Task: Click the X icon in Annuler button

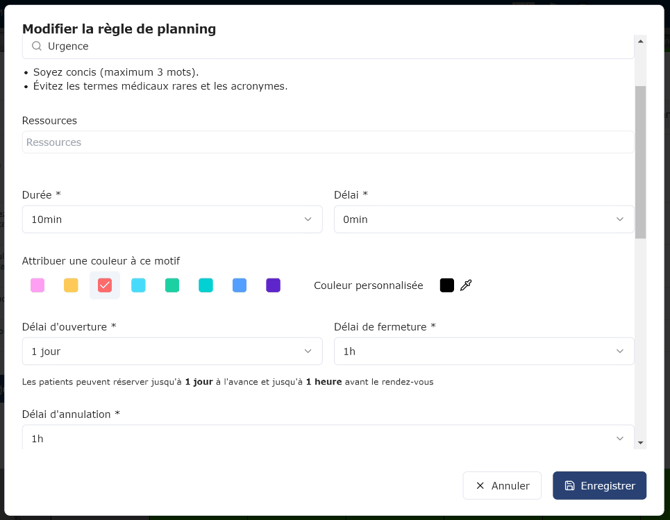Action: (480, 485)
